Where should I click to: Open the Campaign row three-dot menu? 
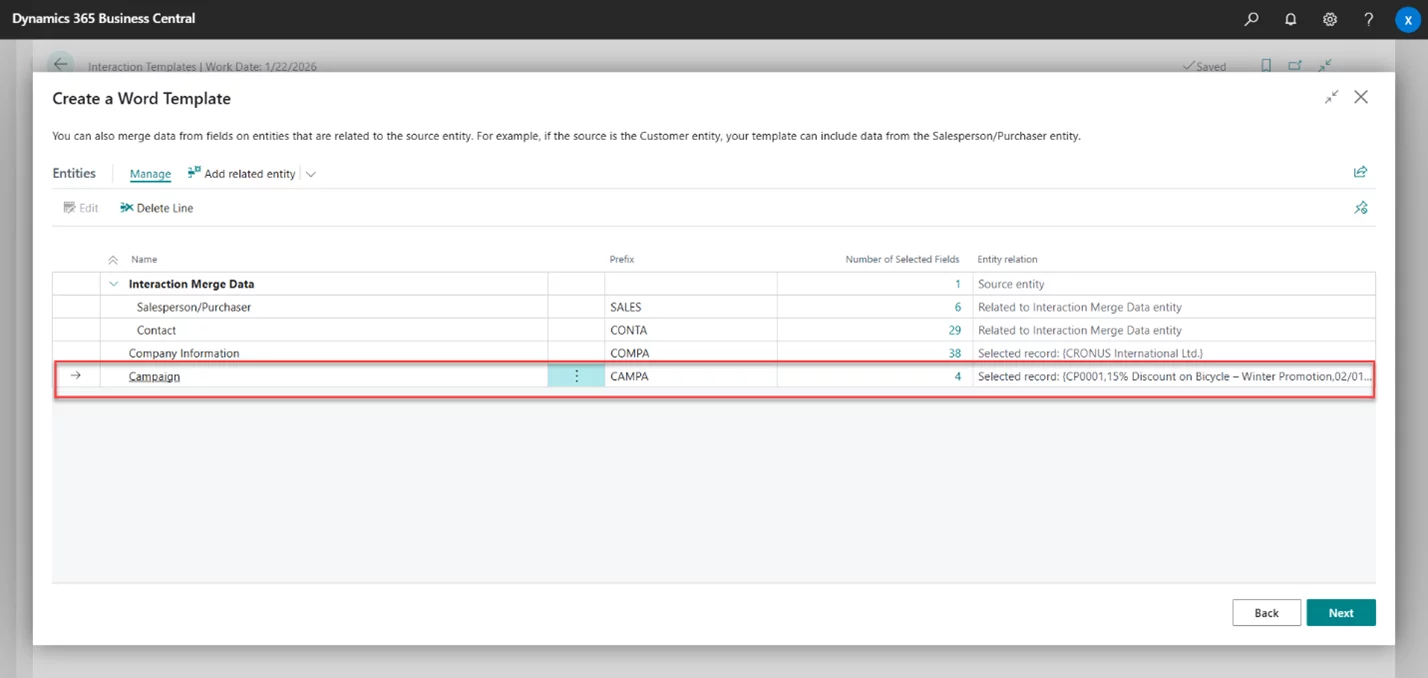tap(576, 376)
